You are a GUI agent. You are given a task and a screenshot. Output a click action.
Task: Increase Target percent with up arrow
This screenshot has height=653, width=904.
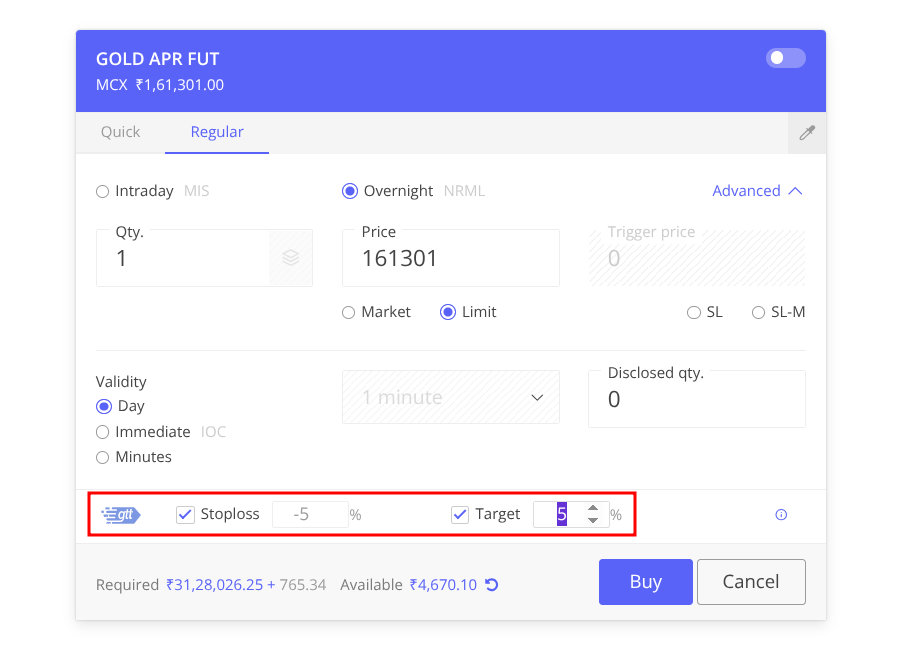(x=593, y=508)
